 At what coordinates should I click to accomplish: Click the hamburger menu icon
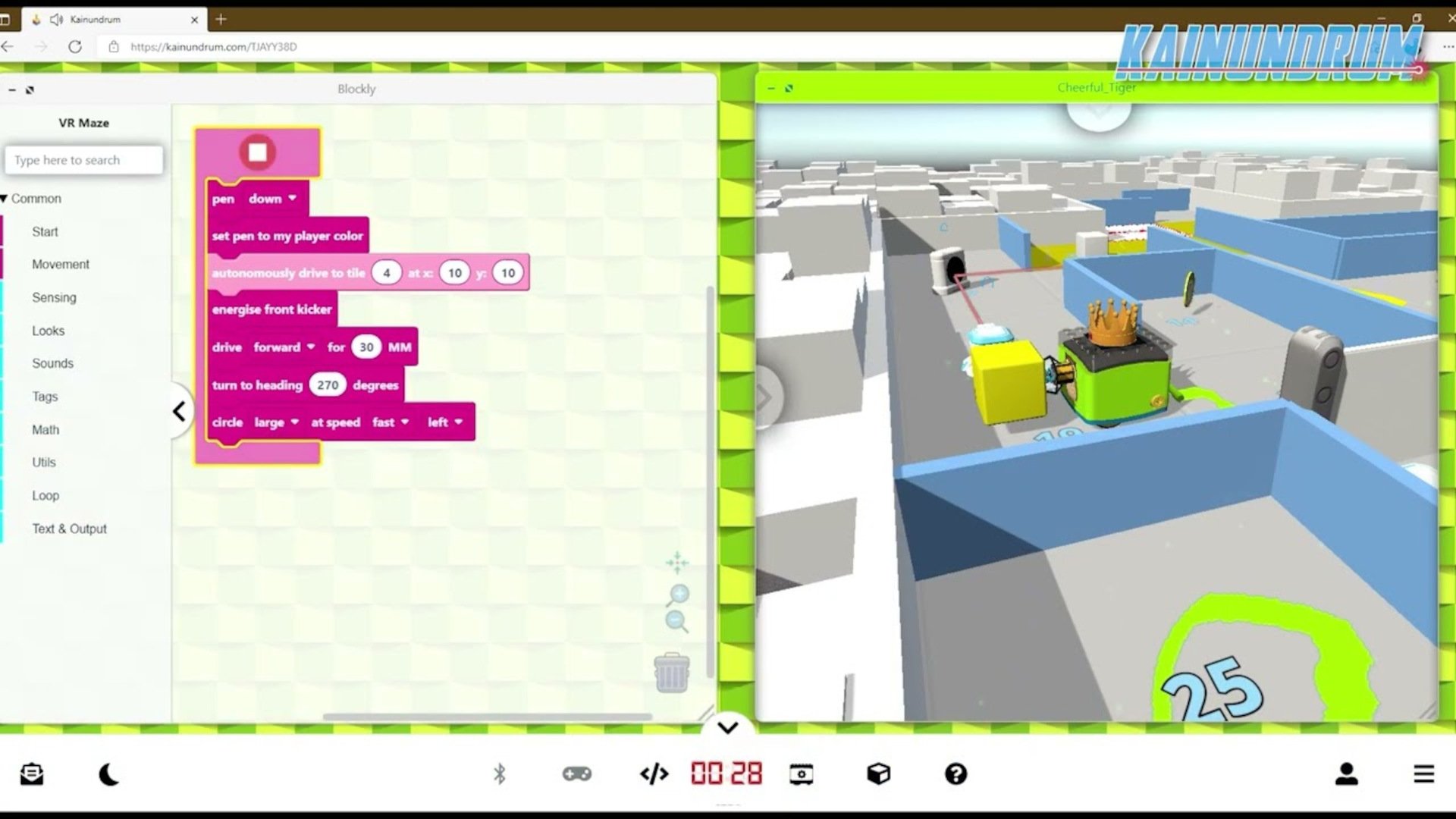[1423, 774]
